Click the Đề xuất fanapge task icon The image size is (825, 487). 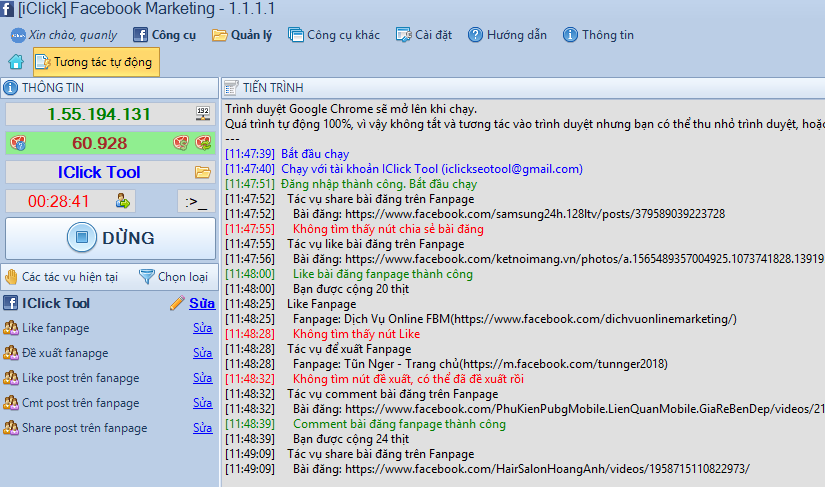click(x=11, y=353)
